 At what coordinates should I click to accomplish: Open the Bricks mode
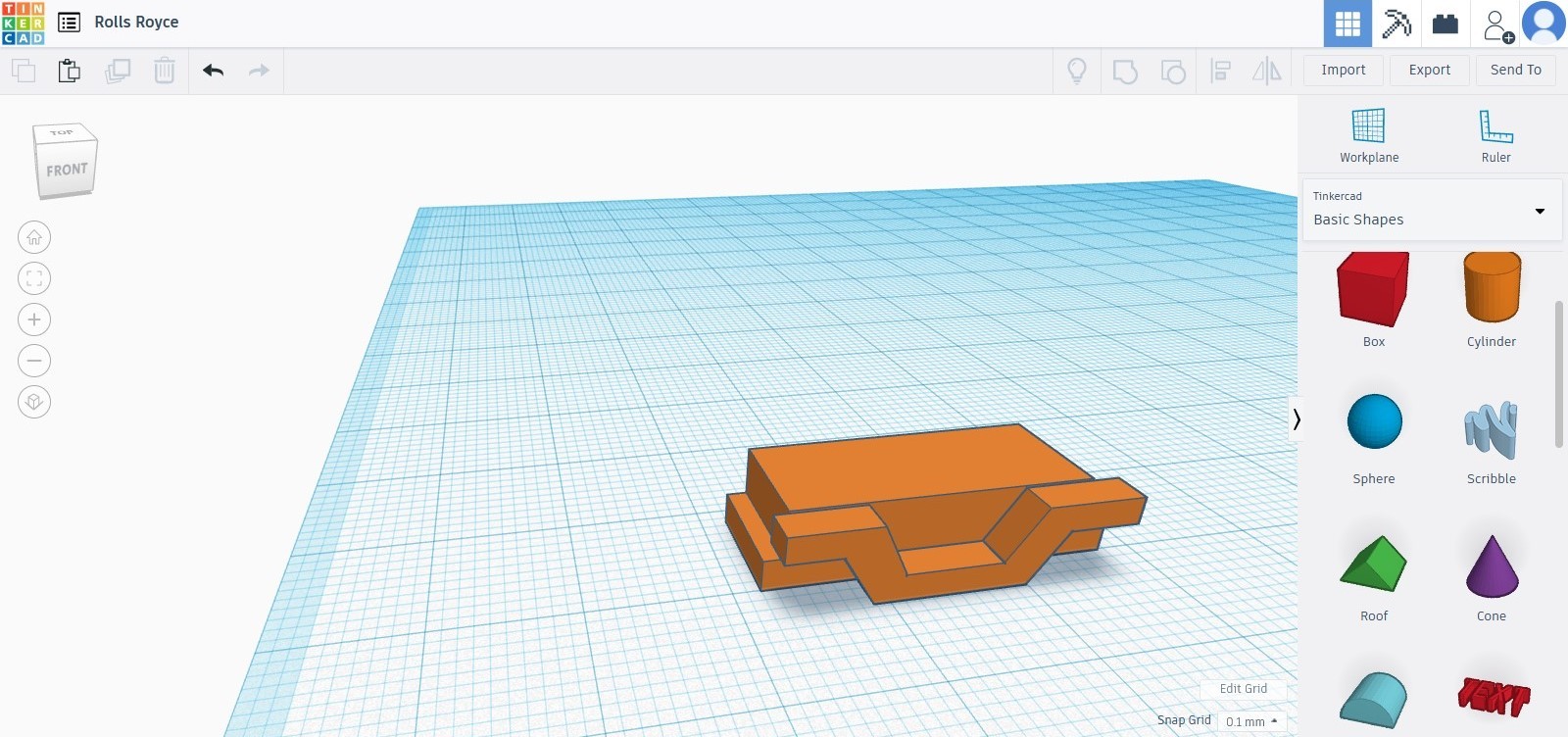pyautogui.click(x=1445, y=24)
